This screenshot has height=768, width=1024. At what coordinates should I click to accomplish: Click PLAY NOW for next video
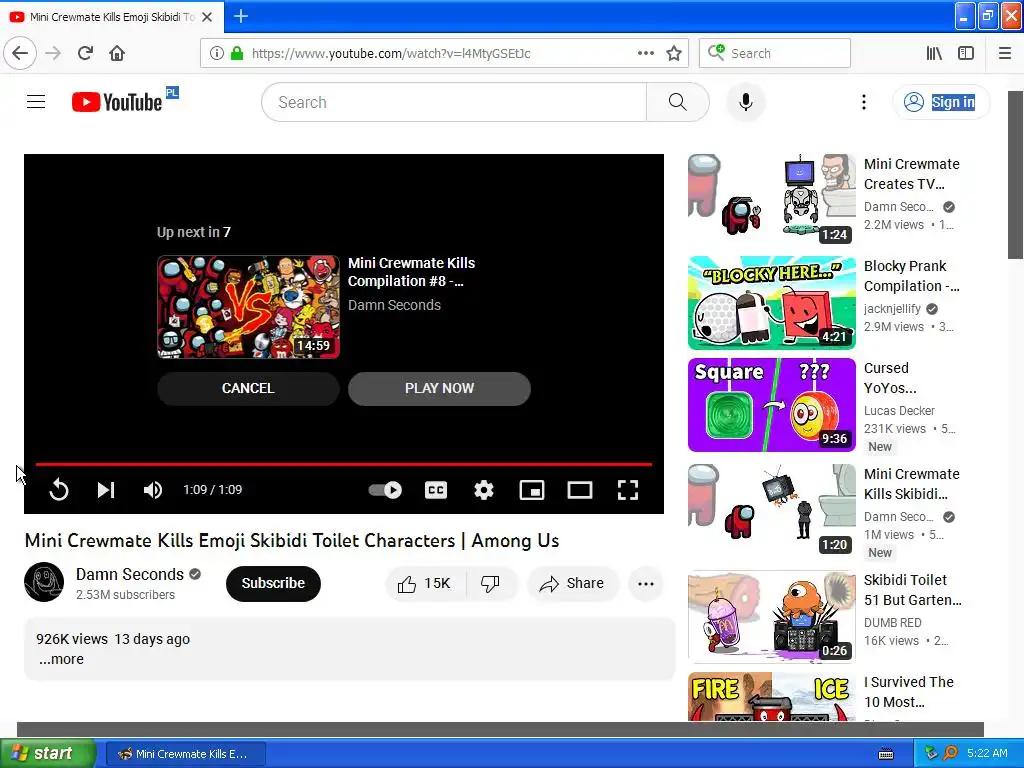pyautogui.click(x=440, y=389)
